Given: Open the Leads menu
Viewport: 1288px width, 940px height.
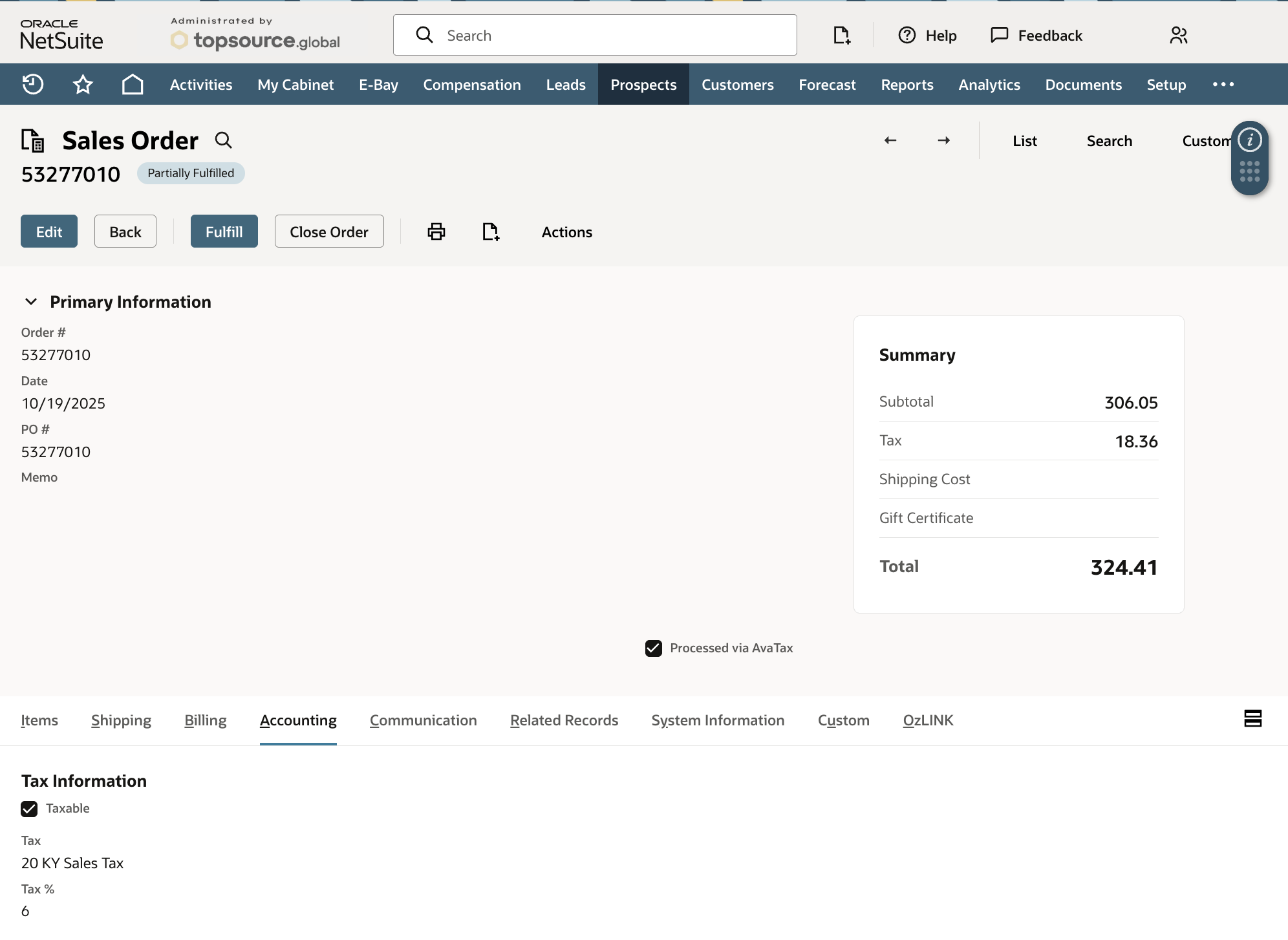Looking at the screenshot, I should coord(566,85).
